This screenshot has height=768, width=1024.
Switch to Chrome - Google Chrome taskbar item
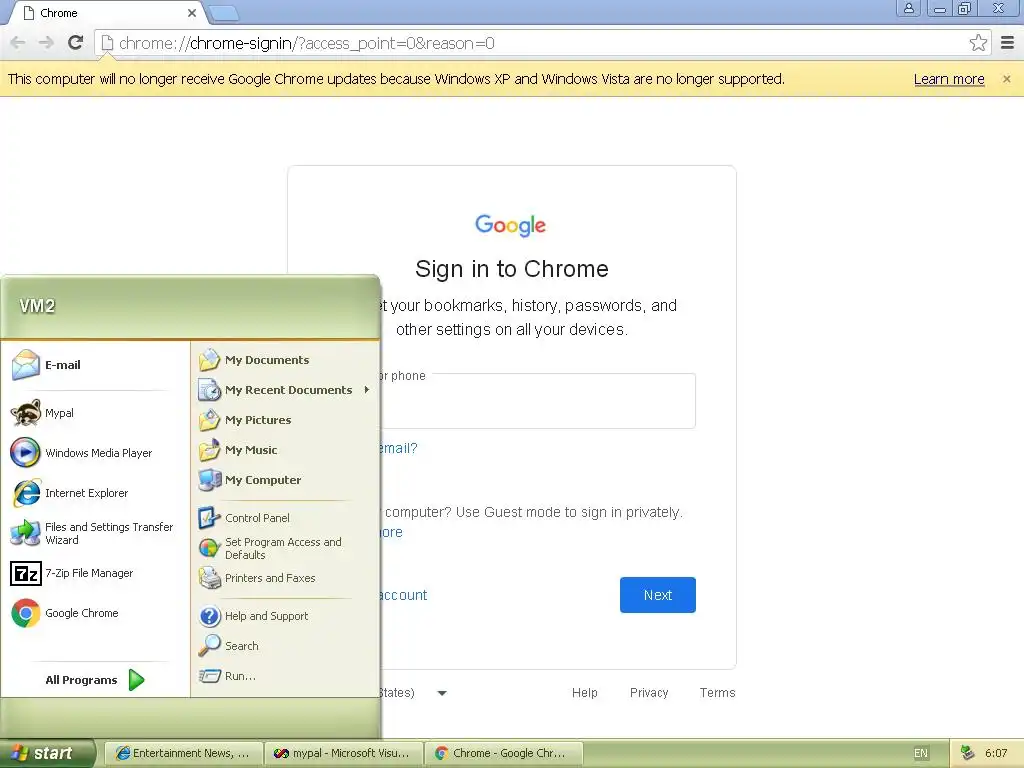click(504, 754)
